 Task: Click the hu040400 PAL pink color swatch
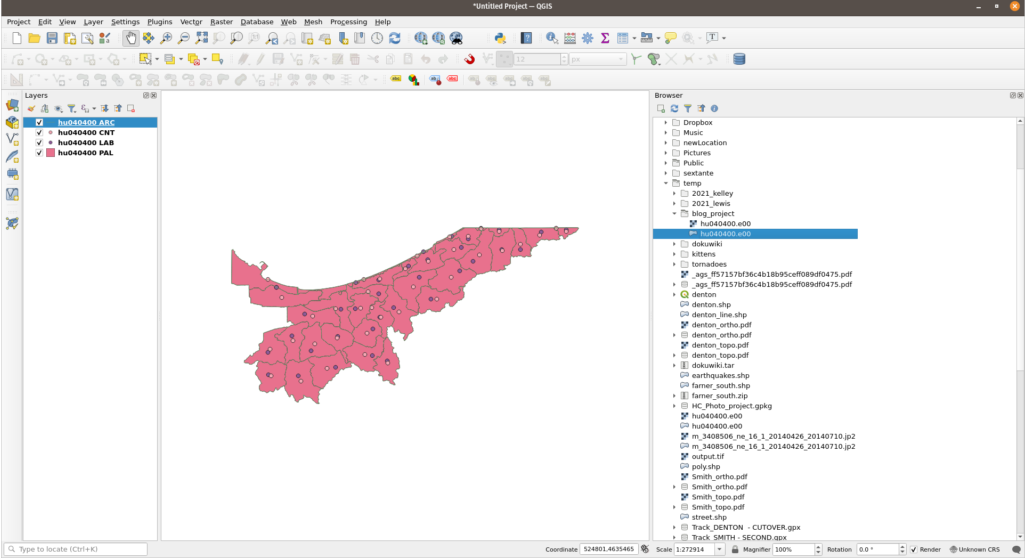(50, 153)
